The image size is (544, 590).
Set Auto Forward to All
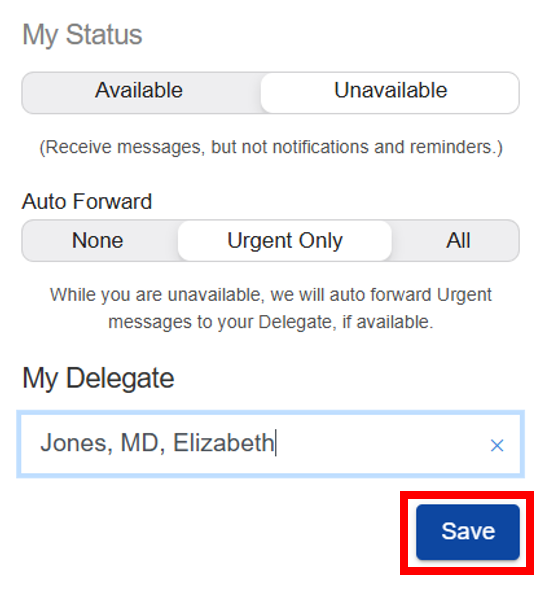point(458,240)
